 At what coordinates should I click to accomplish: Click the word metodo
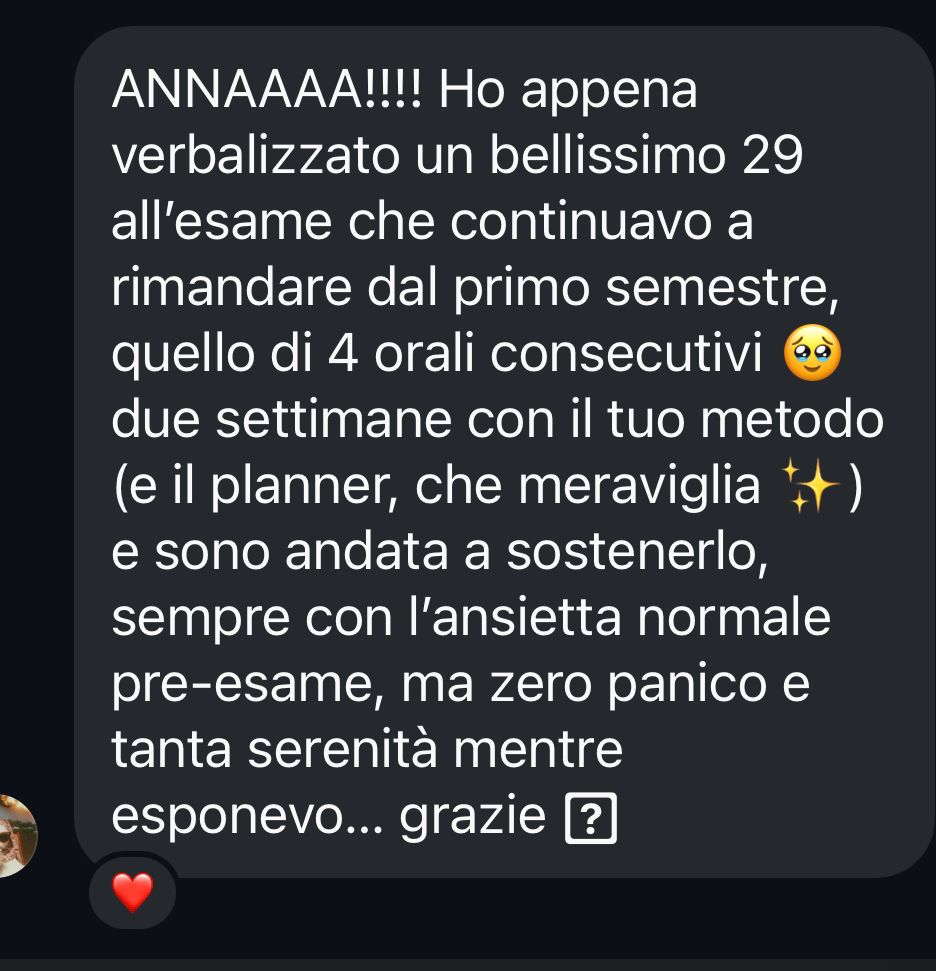792,419
